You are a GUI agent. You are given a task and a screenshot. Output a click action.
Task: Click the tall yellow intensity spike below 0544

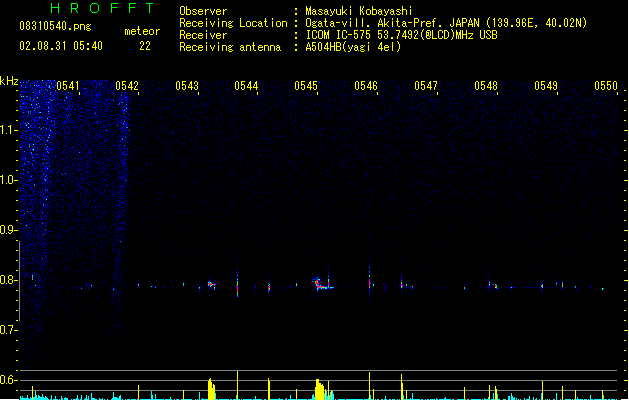tap(237, 385)
